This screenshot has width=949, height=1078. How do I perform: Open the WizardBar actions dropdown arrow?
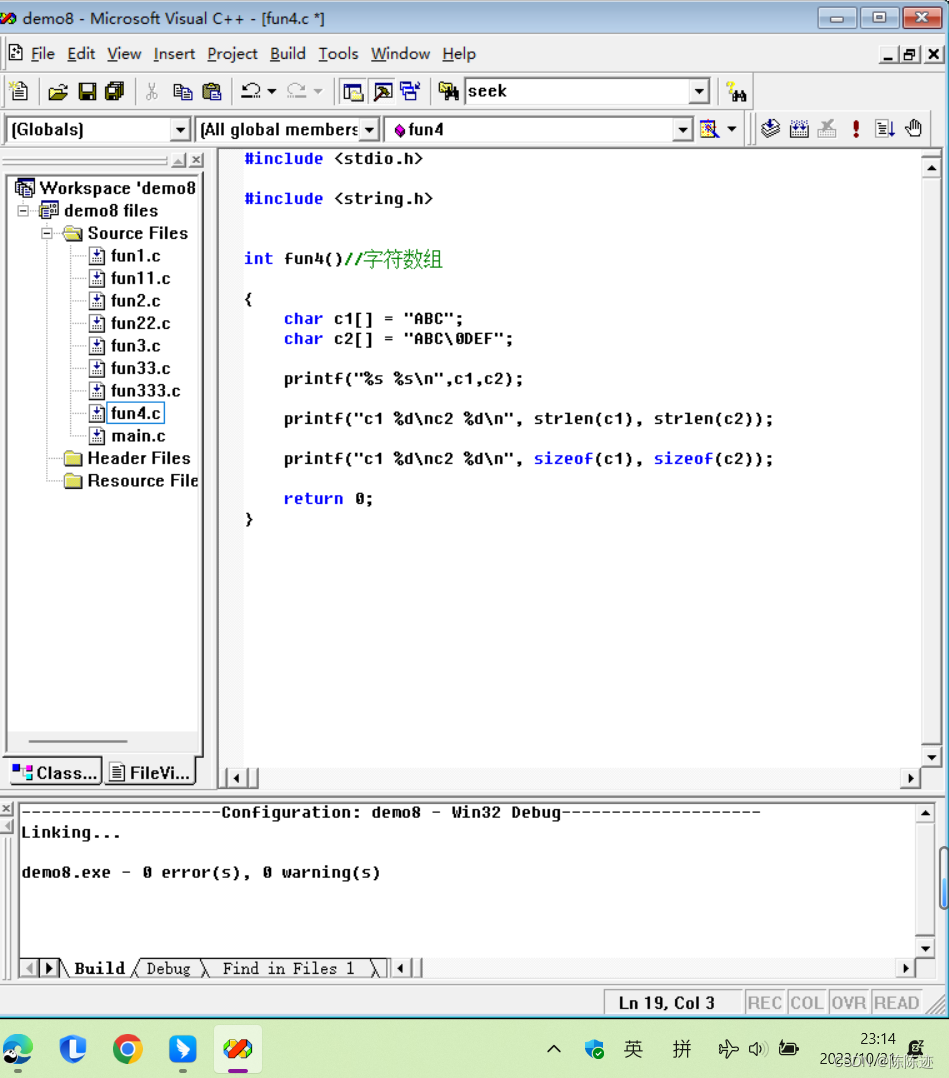732,129
